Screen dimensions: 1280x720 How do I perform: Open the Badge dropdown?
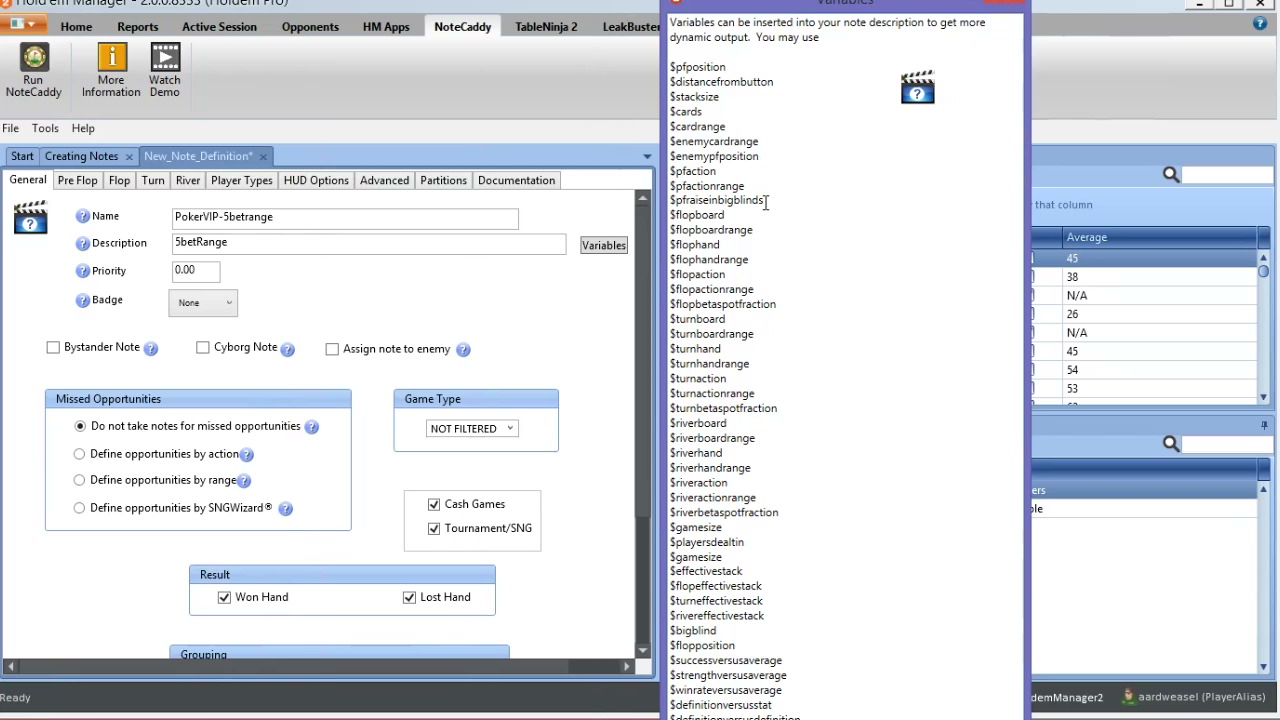point(204,303)
